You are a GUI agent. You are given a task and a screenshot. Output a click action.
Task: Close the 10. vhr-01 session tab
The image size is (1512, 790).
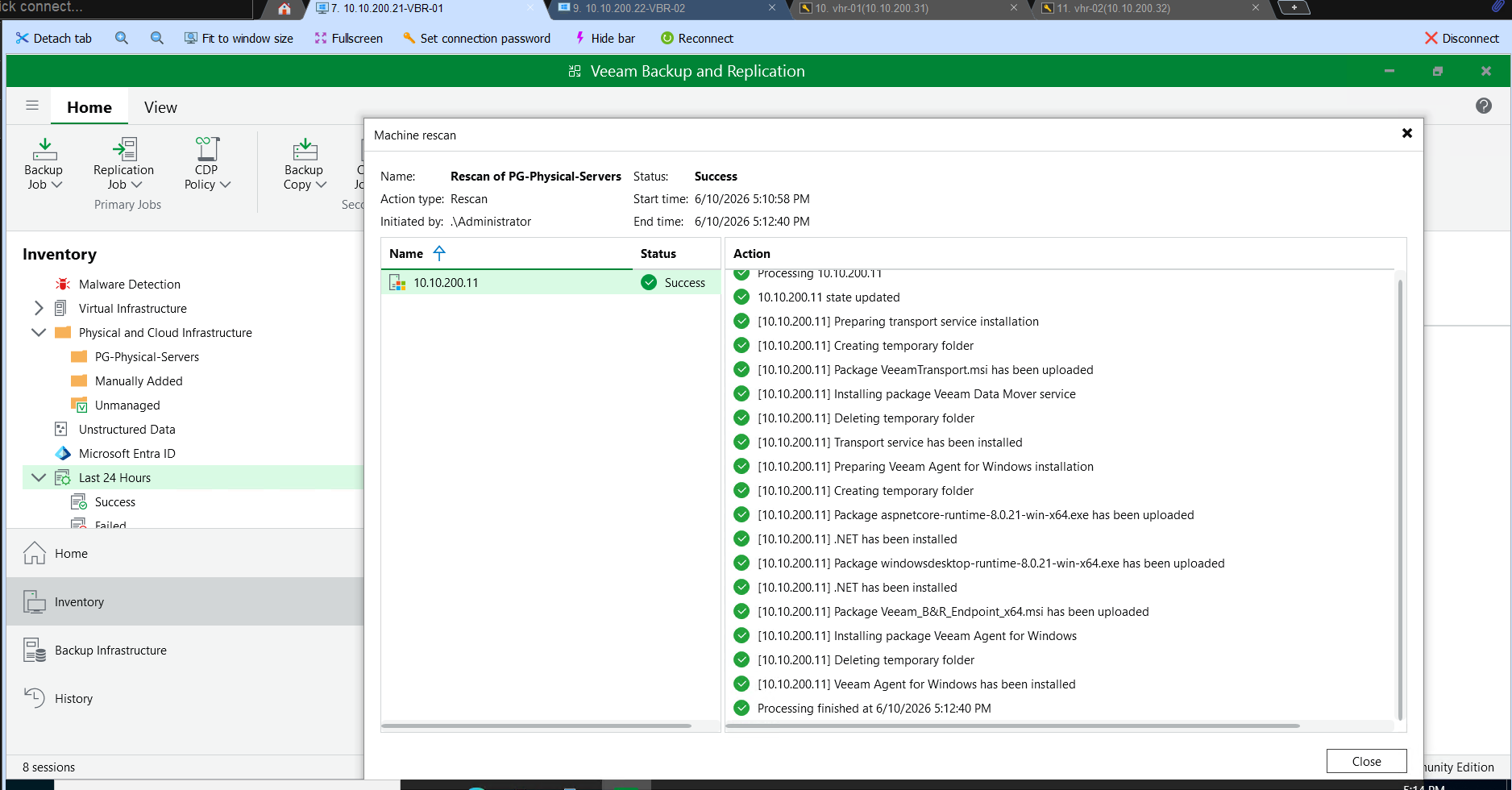point(1014,8)
